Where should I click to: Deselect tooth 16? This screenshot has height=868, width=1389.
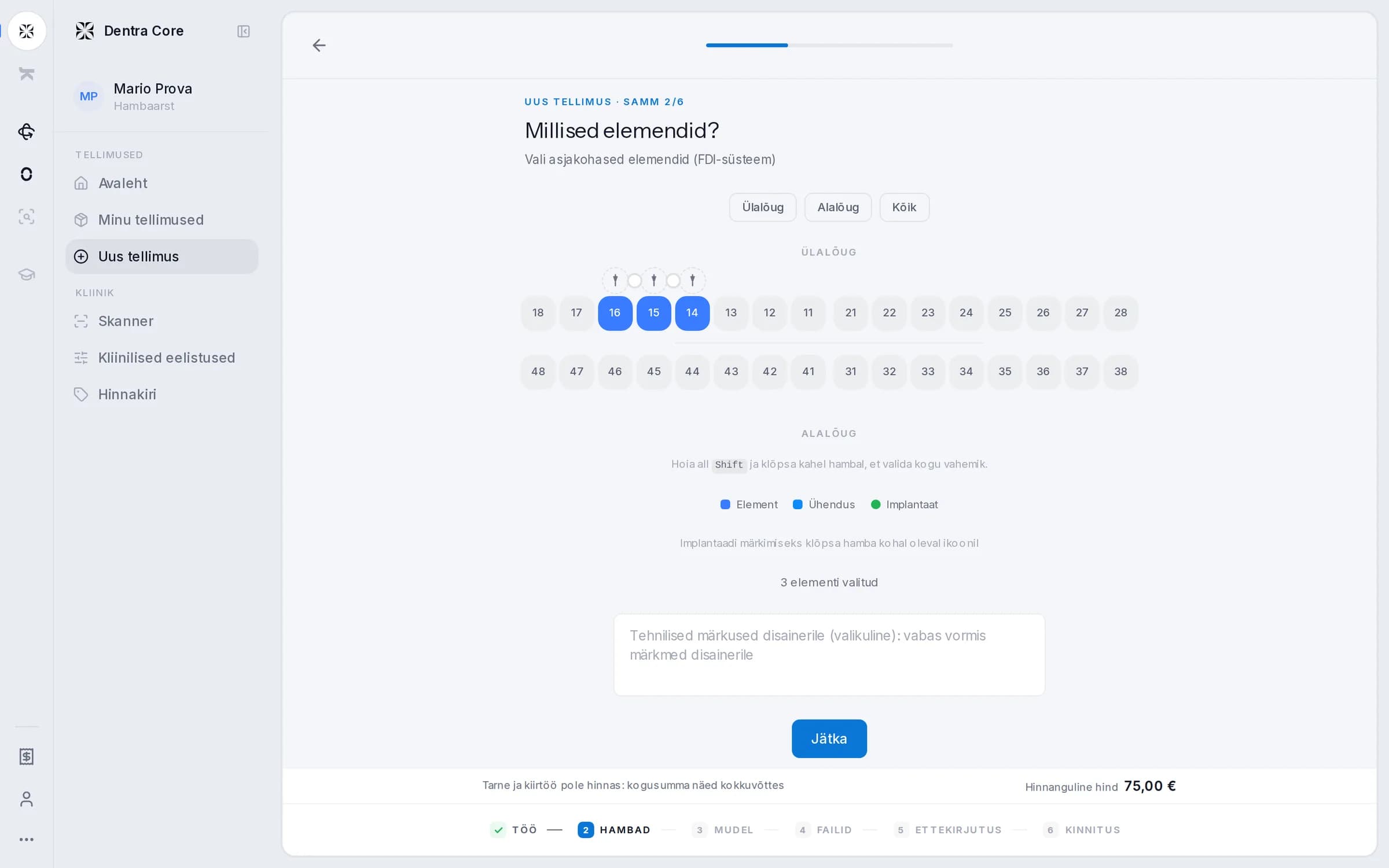tap(615, 313)
